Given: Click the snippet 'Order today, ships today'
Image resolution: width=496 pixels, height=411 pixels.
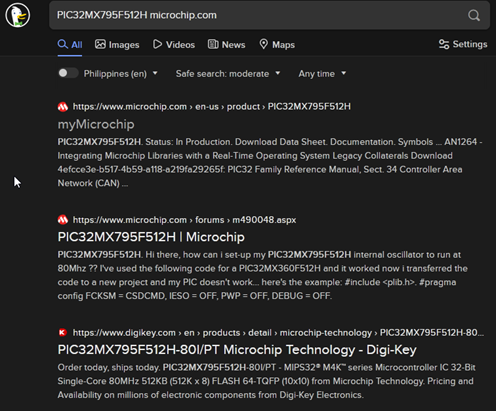Looking at the screenshot, I should [x=266, y=381].
